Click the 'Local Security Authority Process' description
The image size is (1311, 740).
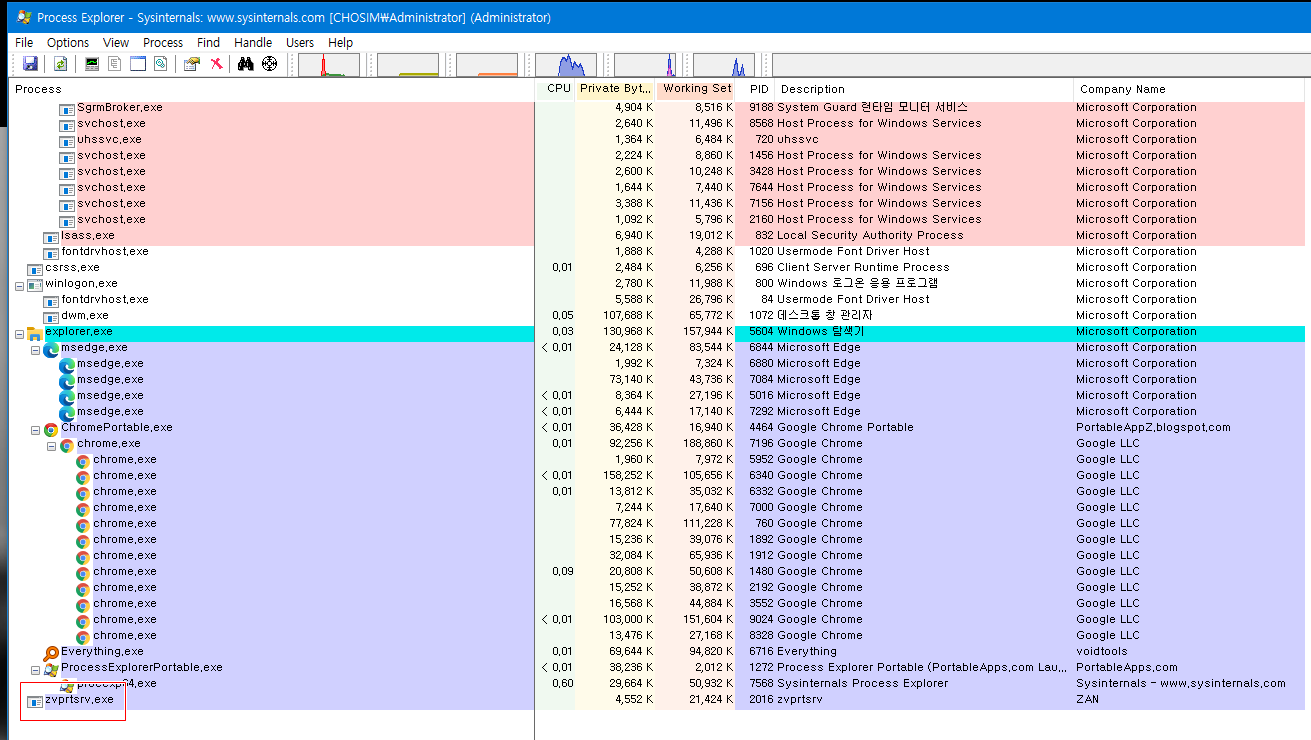(x=870, y=236)
